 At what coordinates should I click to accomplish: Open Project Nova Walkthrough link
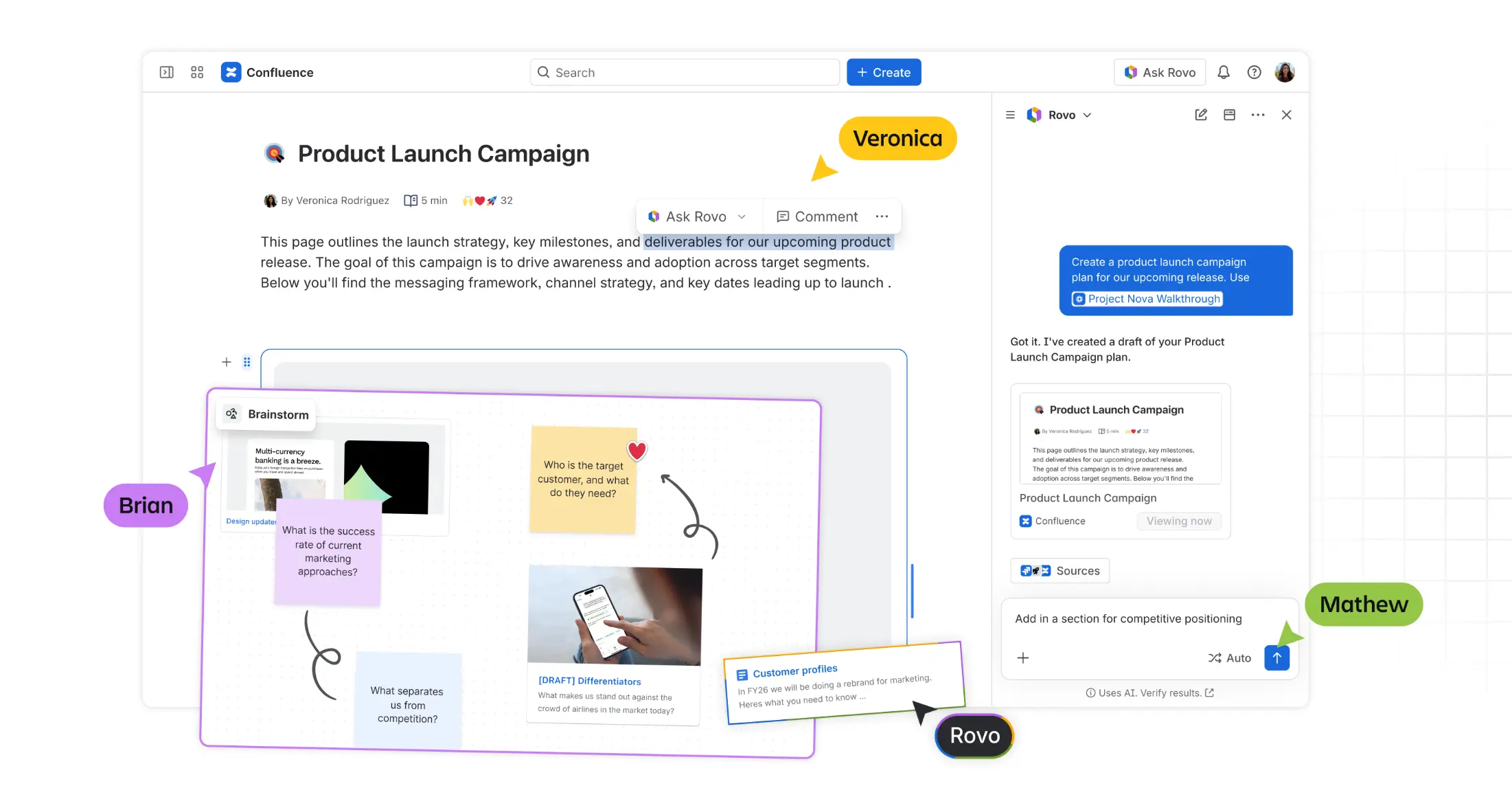tap(1147, 299)
